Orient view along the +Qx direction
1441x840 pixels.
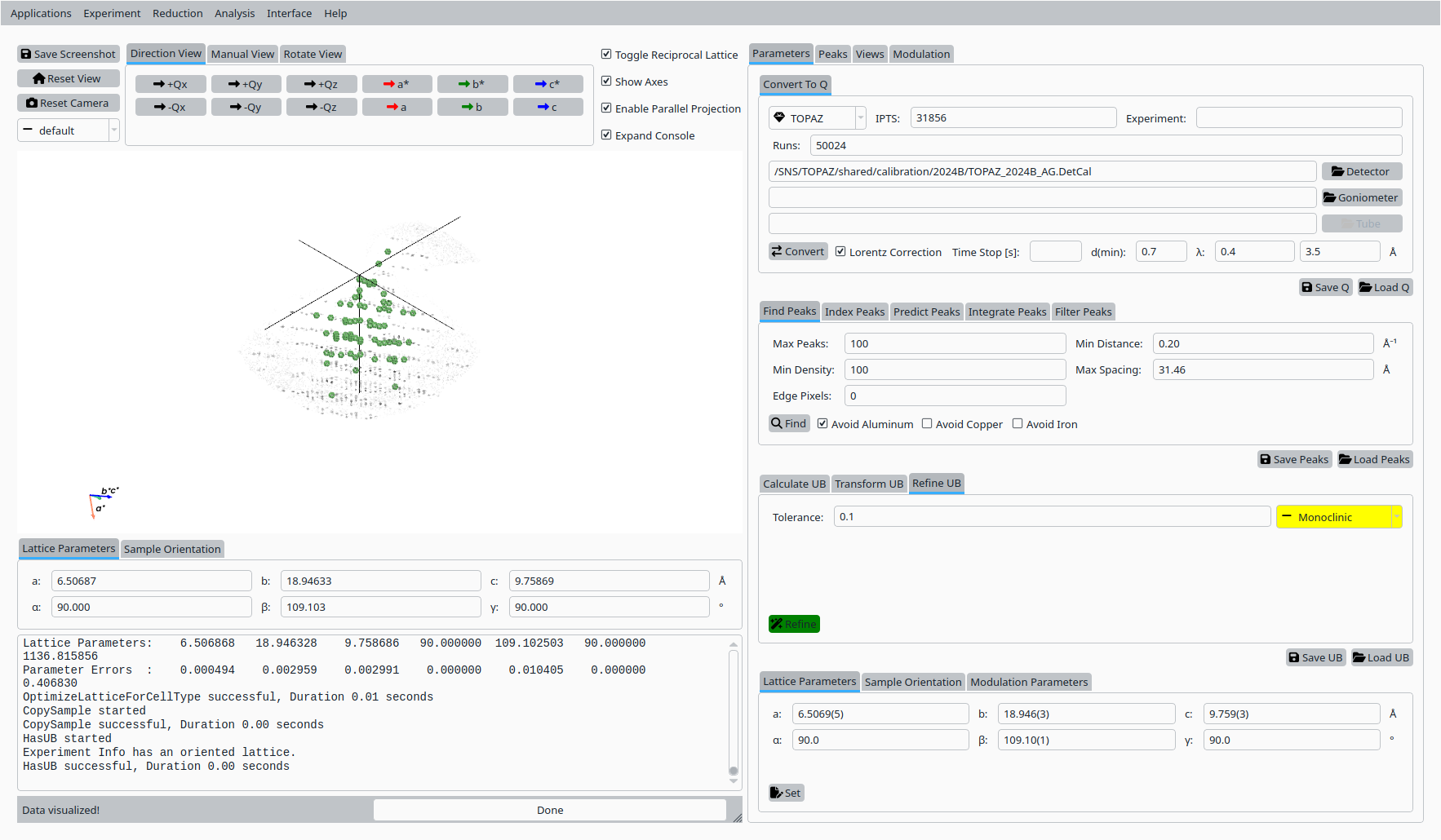tap(171, 84)
